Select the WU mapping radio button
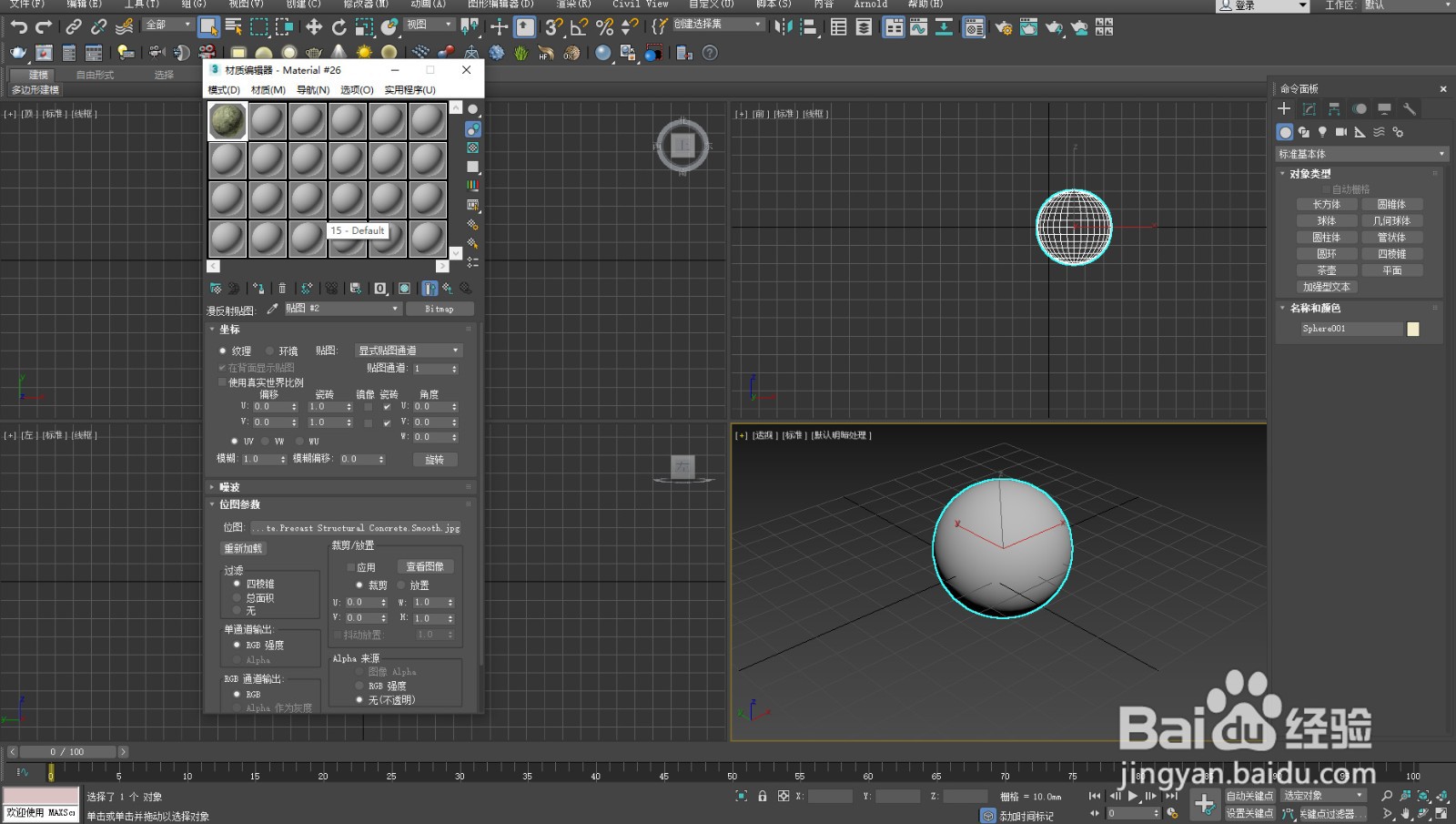 tap(300, 441)
